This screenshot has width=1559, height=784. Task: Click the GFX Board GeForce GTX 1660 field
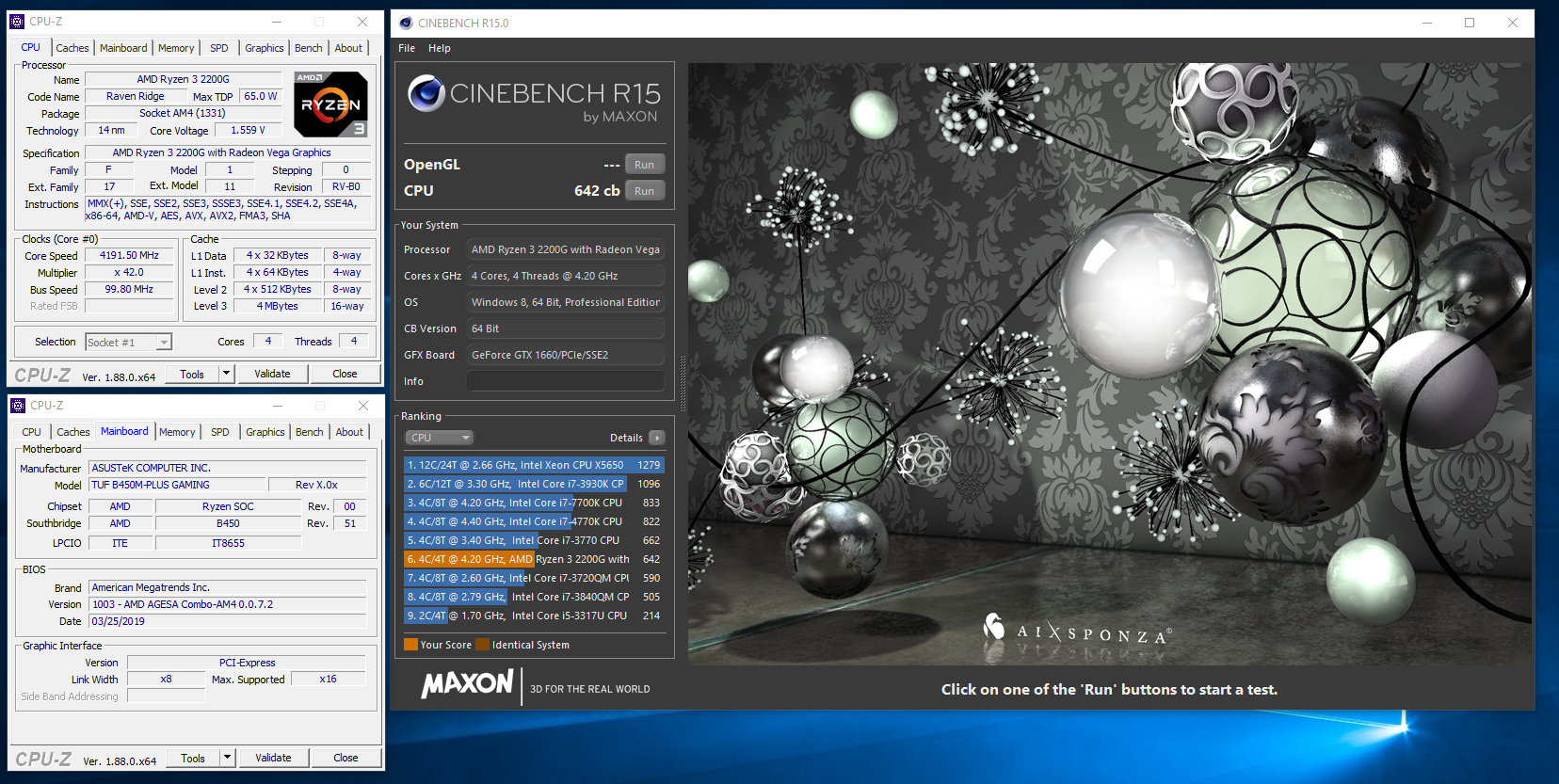point(566,355)
